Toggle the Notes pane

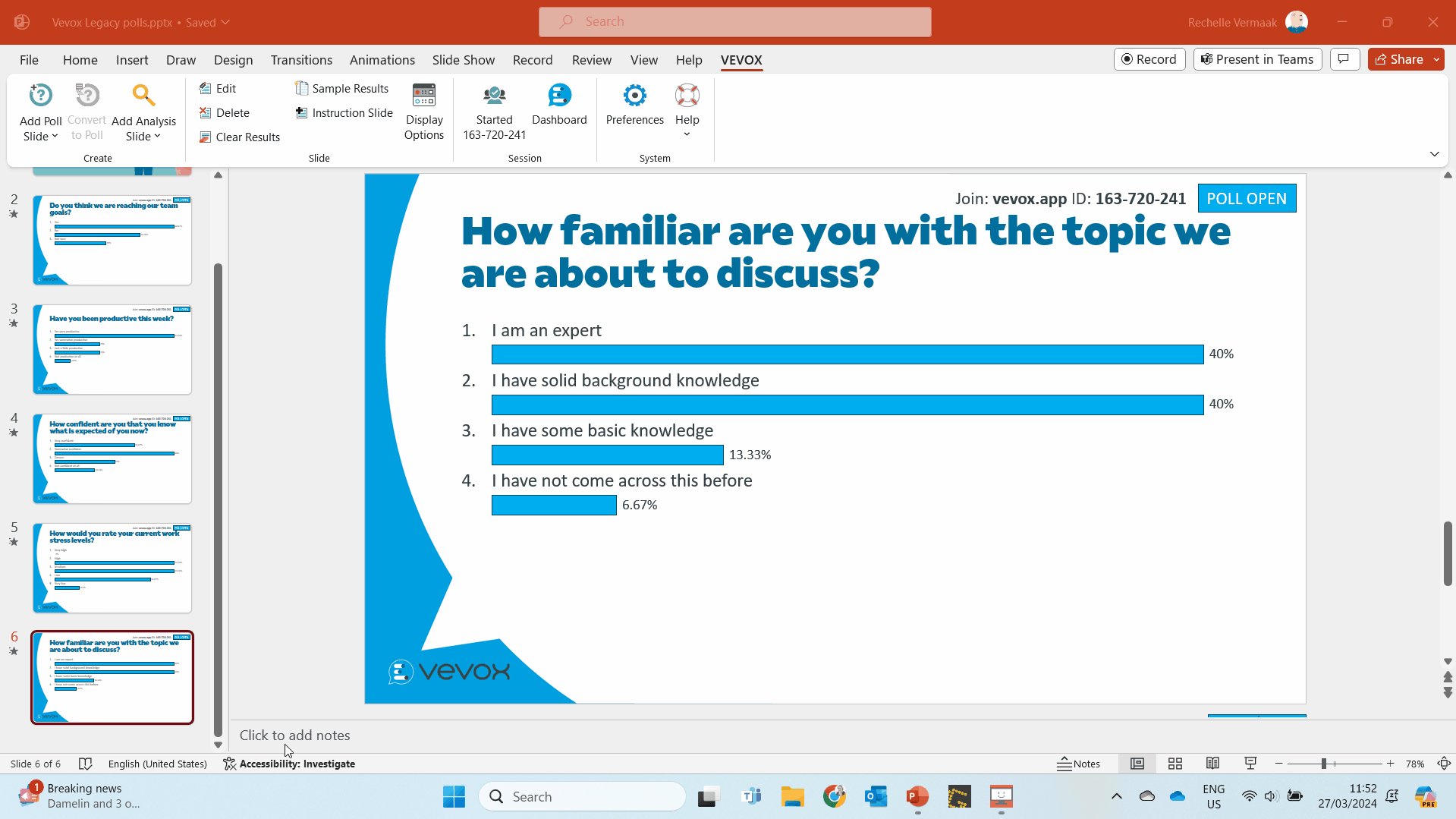click(1080, 764)
